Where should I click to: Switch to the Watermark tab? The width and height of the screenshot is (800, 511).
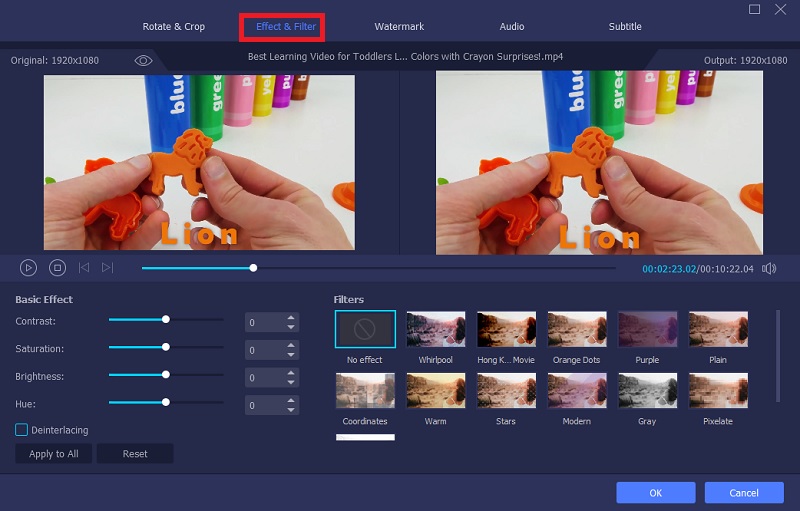point(399,27)
